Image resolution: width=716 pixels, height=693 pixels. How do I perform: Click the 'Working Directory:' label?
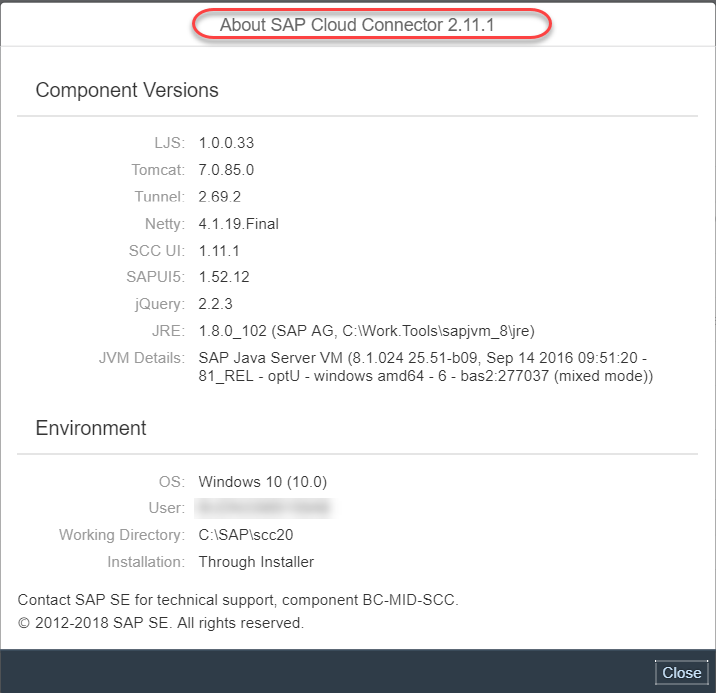pos(122,535)
